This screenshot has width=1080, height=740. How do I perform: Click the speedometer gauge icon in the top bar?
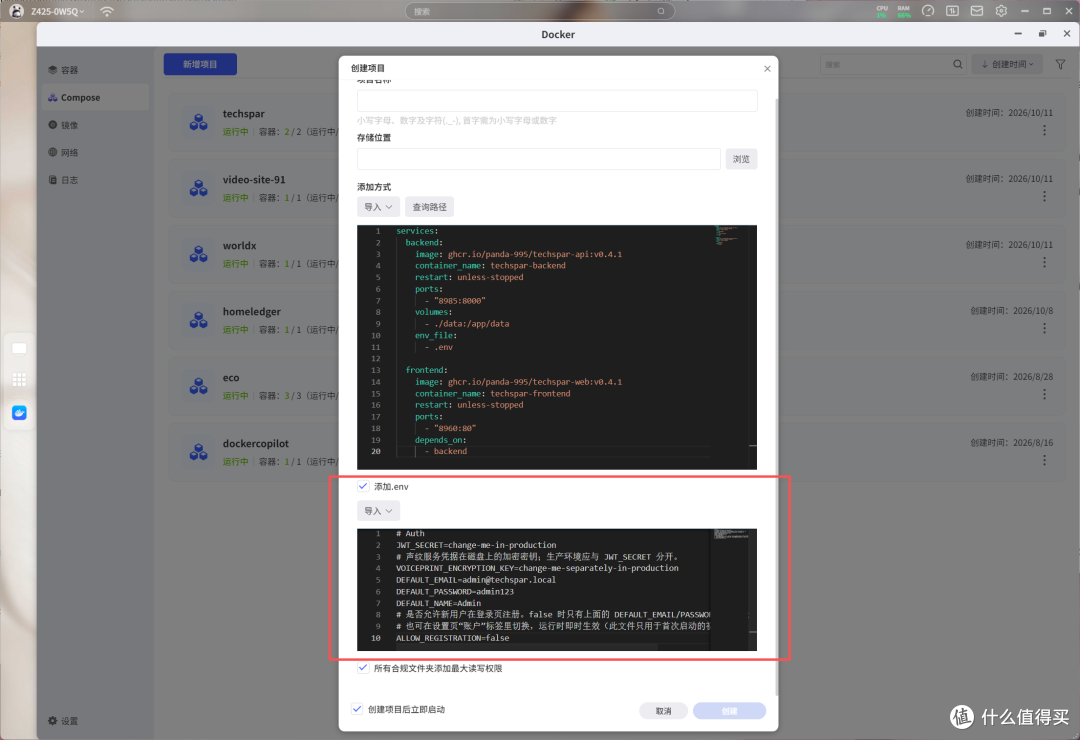click(928, 11)
